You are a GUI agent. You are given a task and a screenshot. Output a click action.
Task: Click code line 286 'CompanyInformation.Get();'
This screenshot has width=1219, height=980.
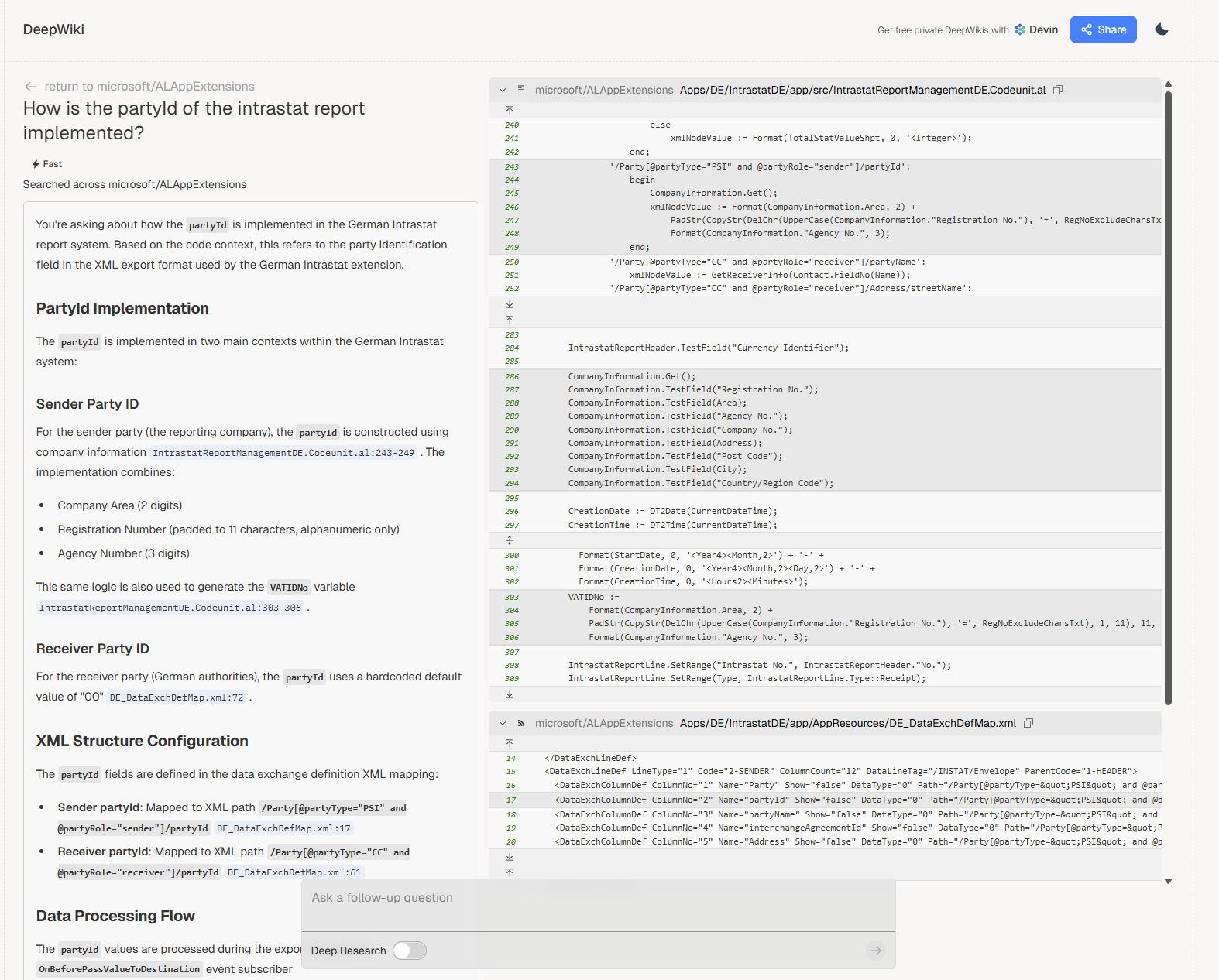coord(632,376)
